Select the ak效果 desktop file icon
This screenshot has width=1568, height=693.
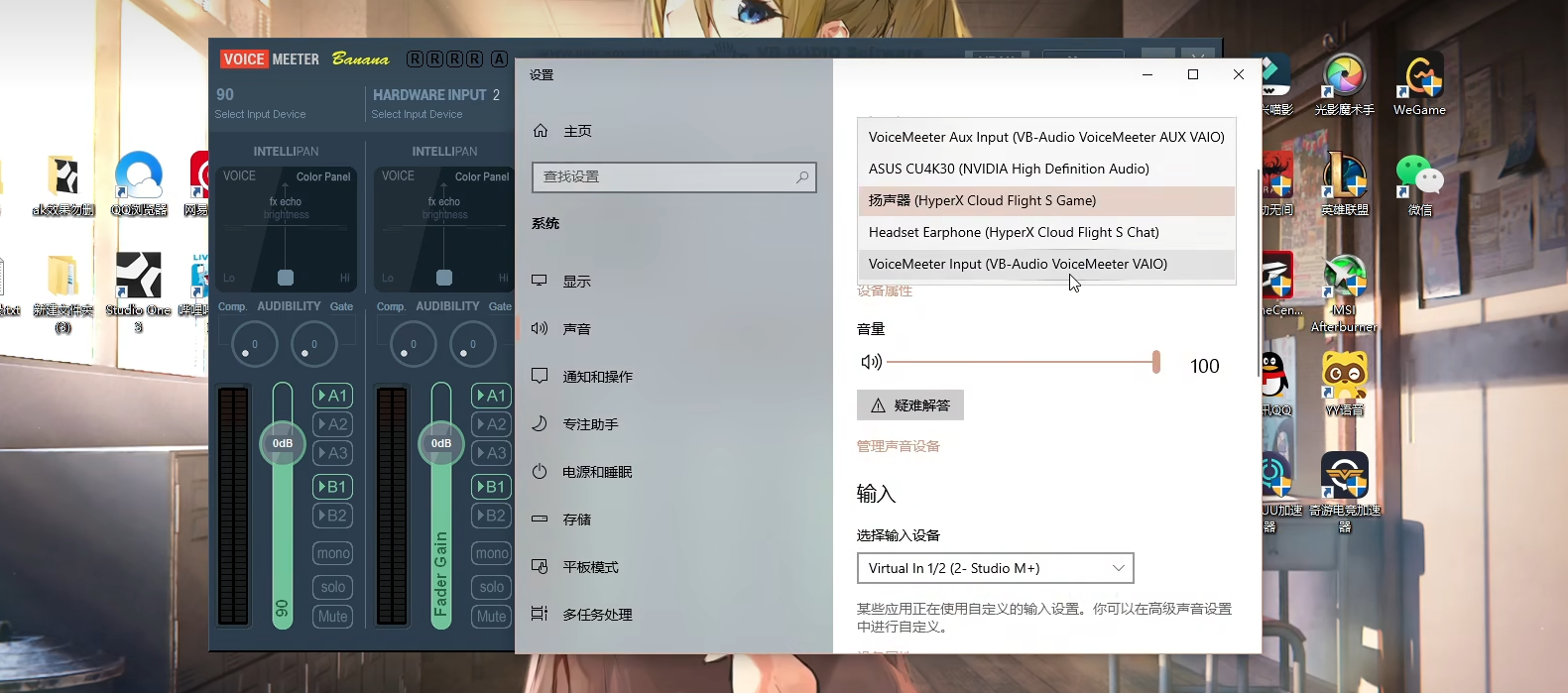(x=62, y=185)
